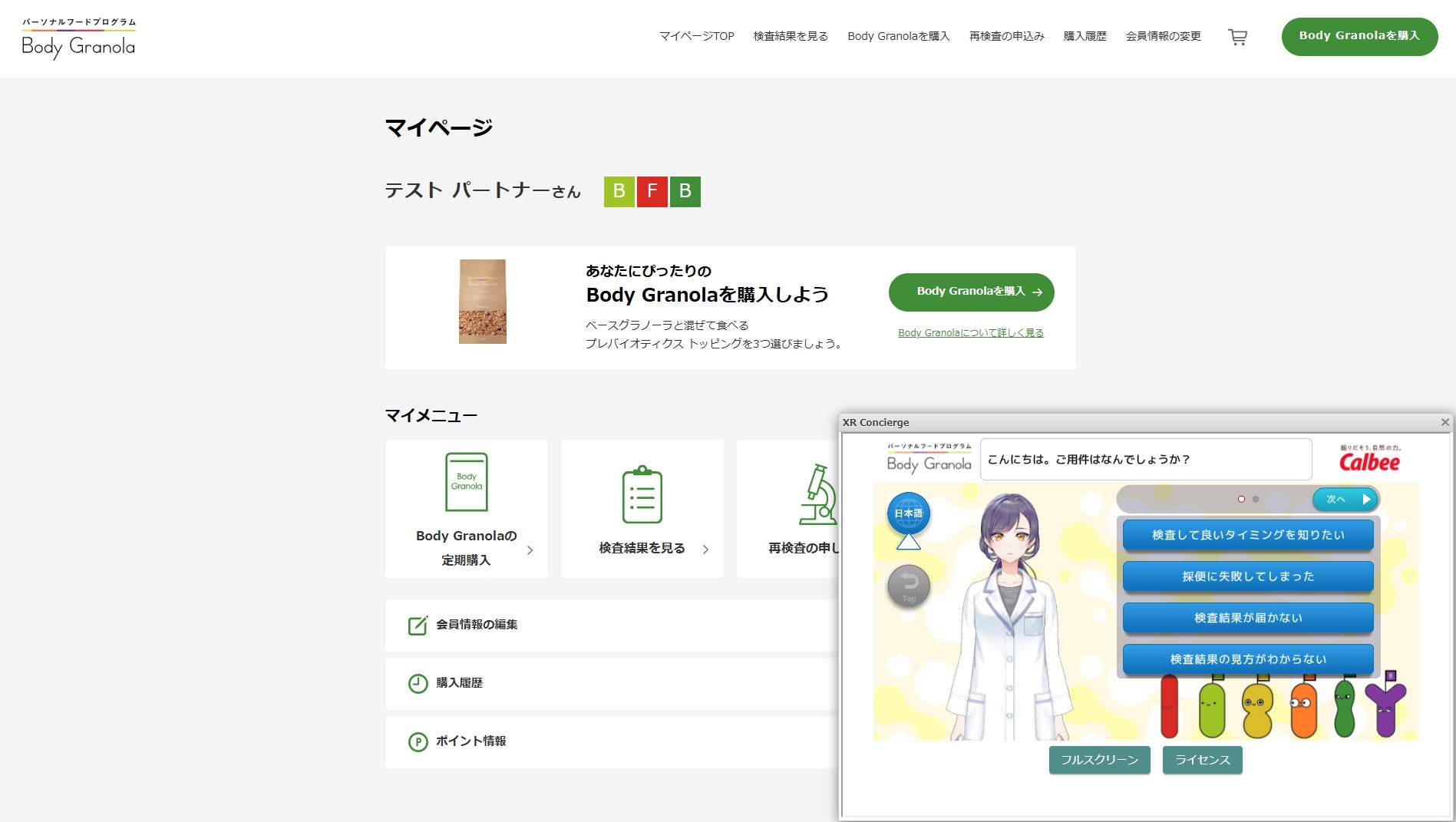Open 購入履歴 in top navigation
The image size is (1456, 822).
1085,36
